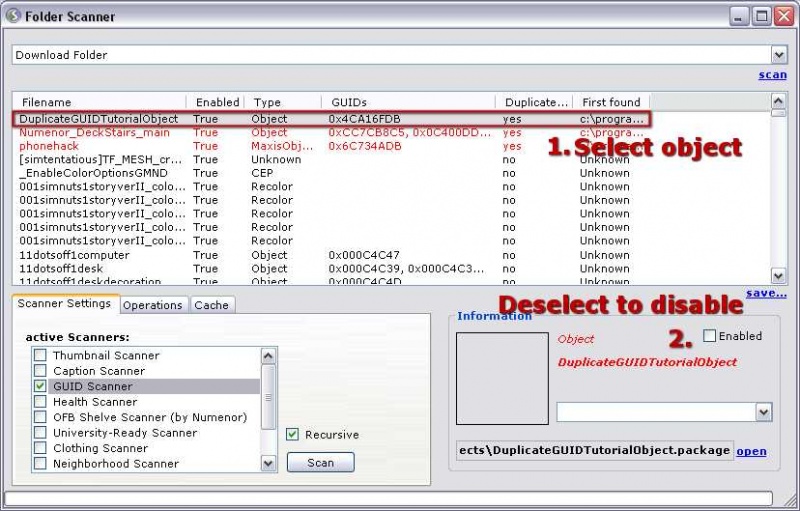Toggle the Recursive checkbox
This screenshot has height=511, width=800.
click(292, 435)
